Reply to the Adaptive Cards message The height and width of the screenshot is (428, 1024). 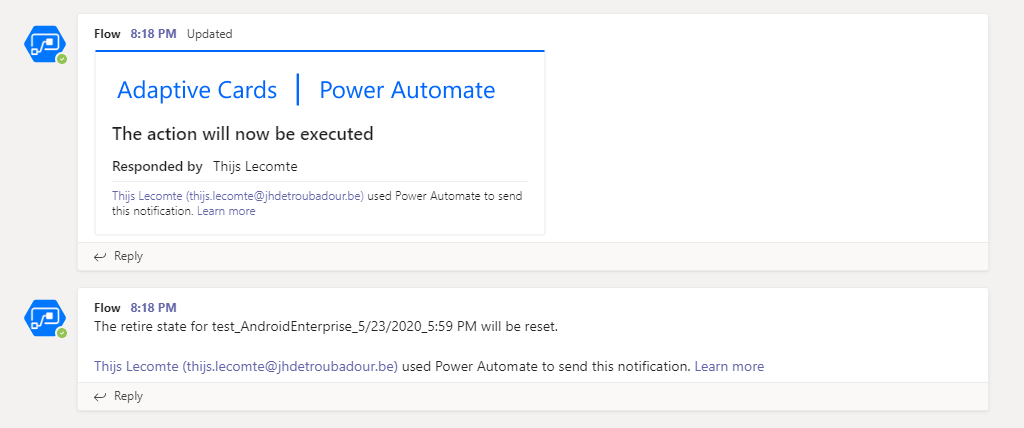[x=128, y=256]
